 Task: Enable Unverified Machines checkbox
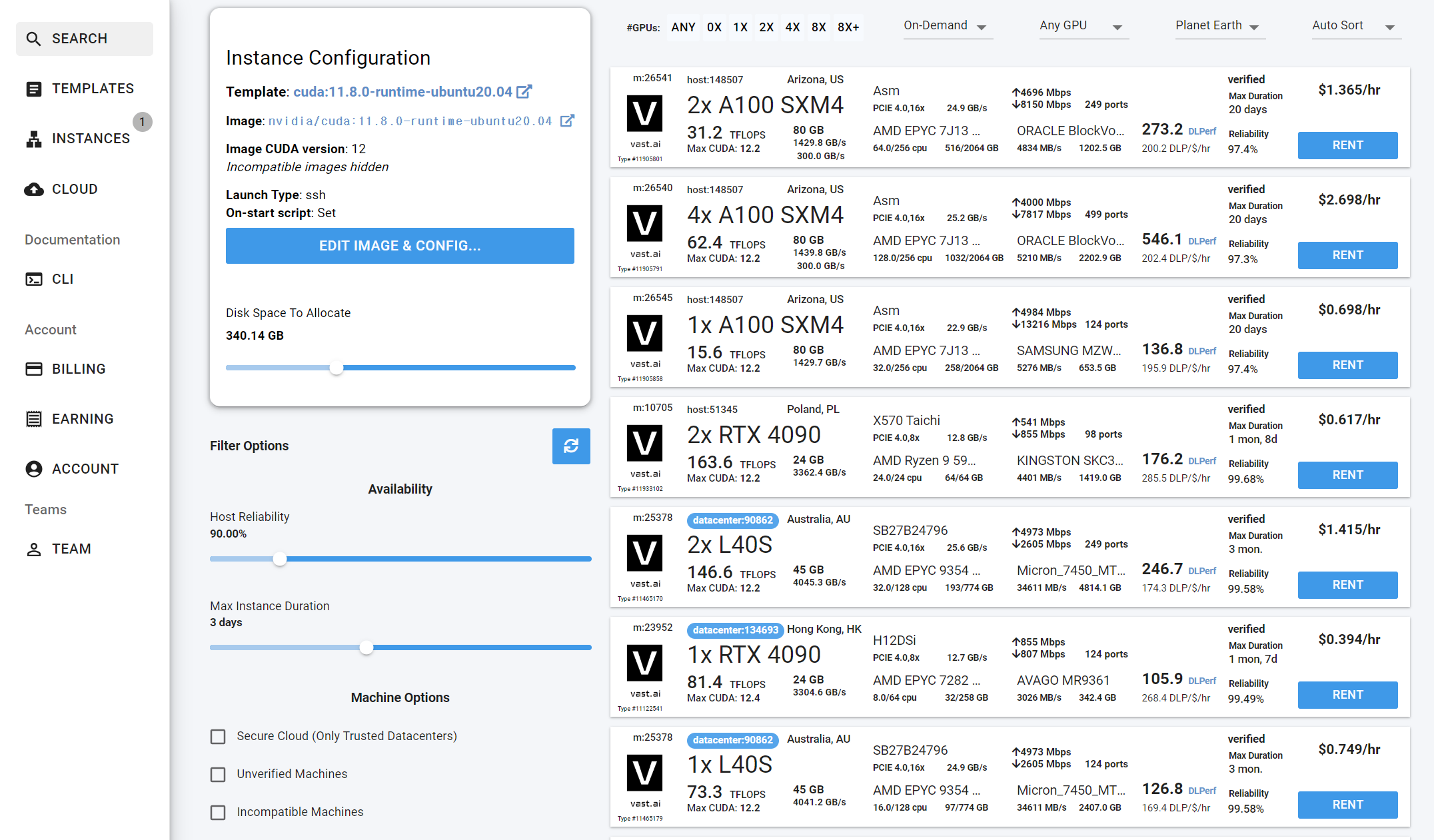(218, 775)
